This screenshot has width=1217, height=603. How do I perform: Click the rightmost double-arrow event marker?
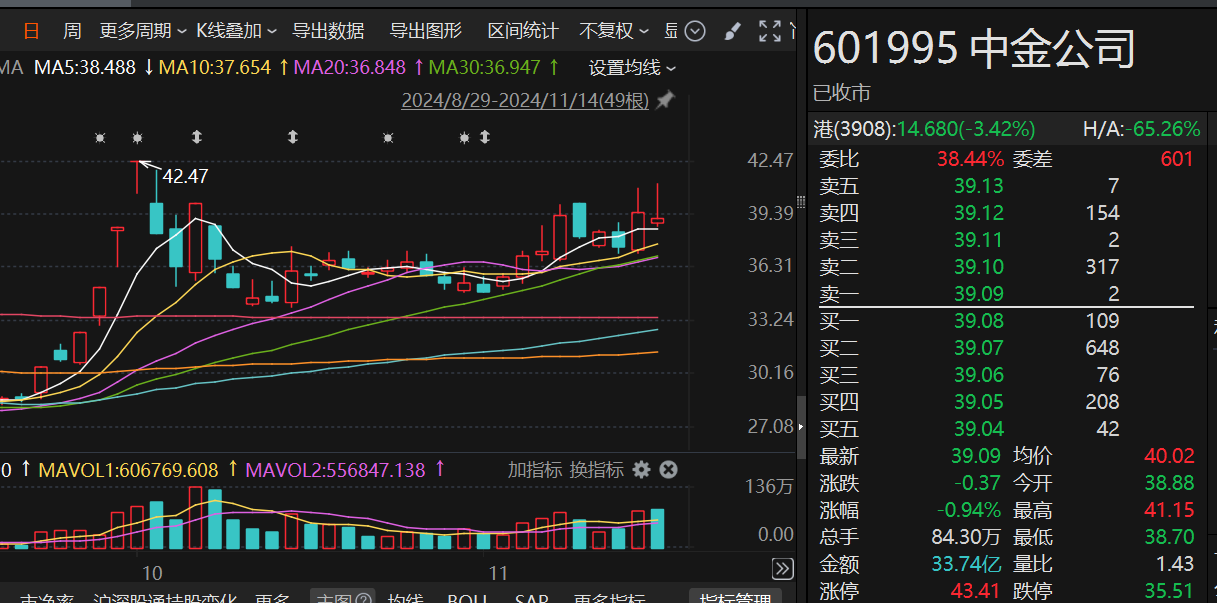[x=486, y=137]
